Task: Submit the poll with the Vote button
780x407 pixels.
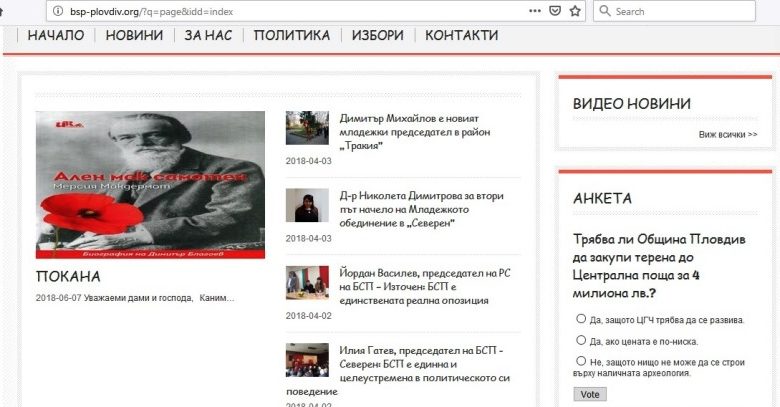Action: click(590, 395)
